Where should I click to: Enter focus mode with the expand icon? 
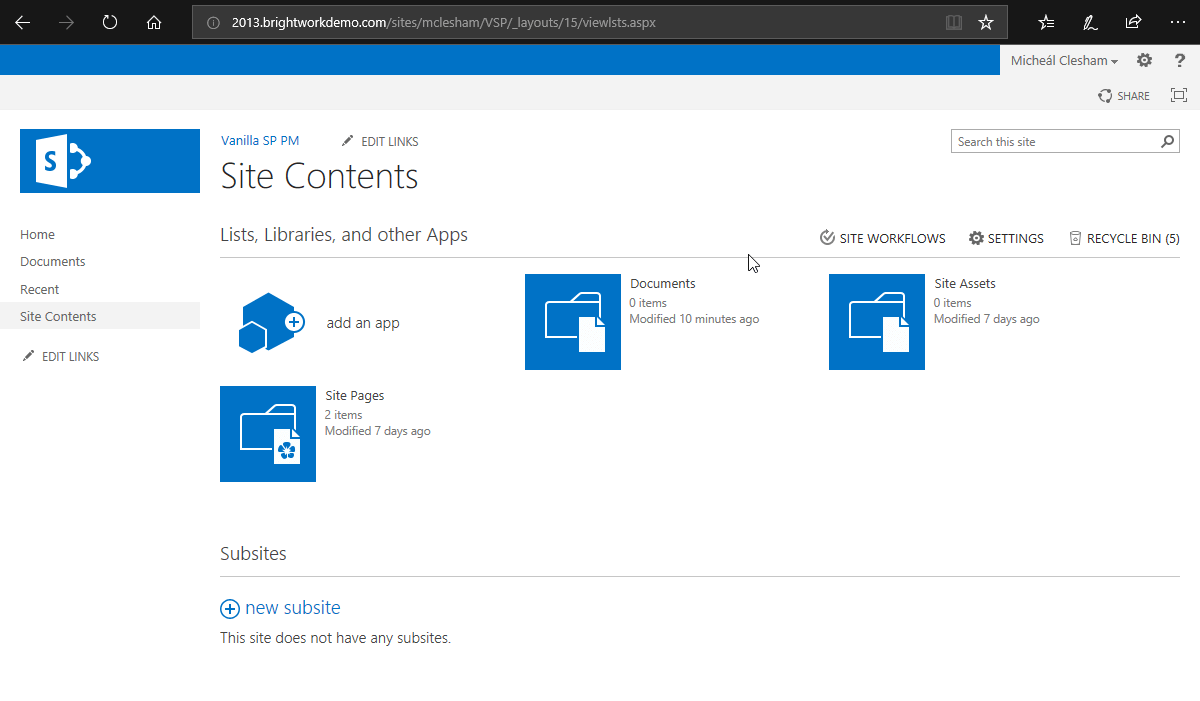pos(1178,95)
